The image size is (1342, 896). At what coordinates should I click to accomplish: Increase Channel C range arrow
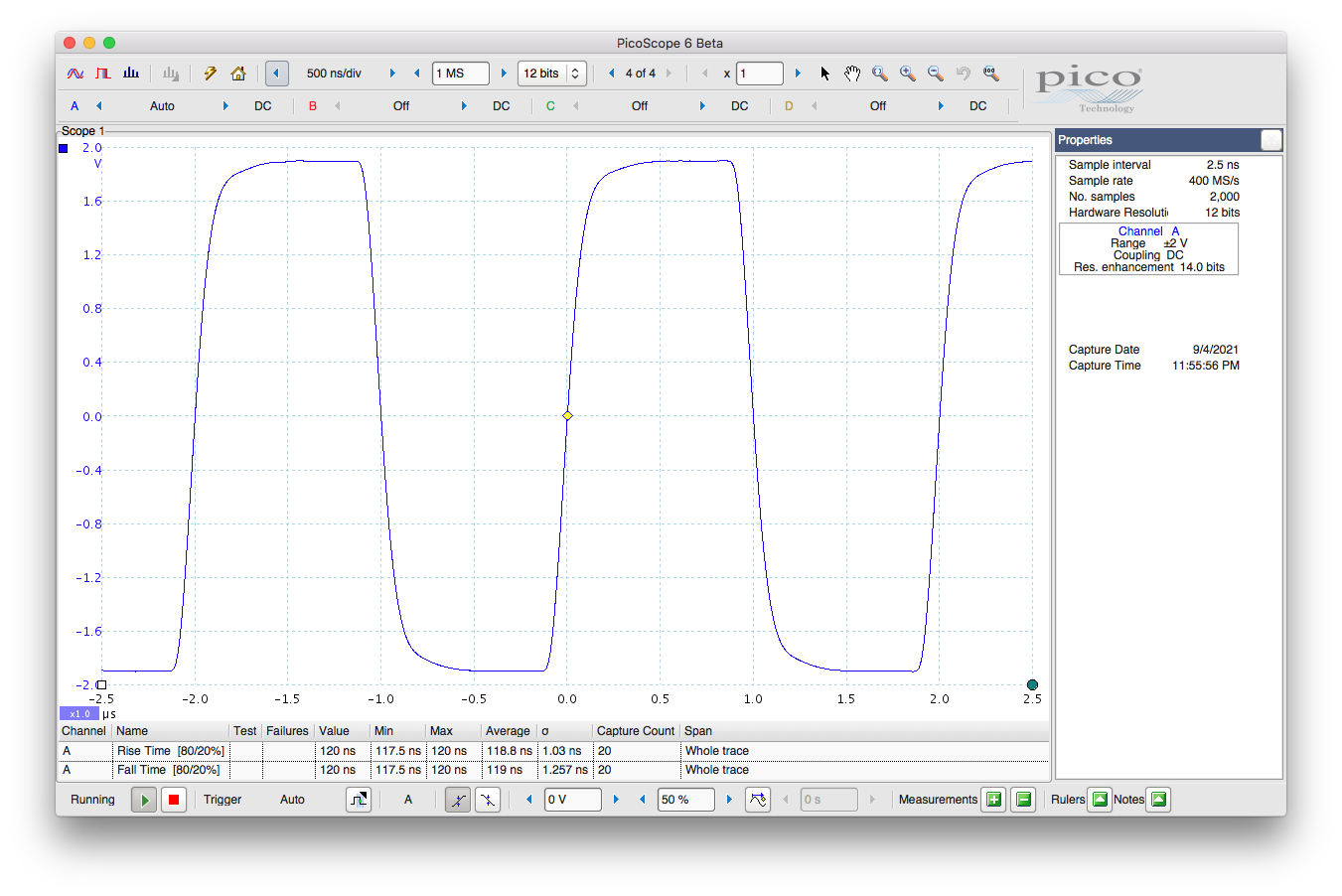(702, 106)
